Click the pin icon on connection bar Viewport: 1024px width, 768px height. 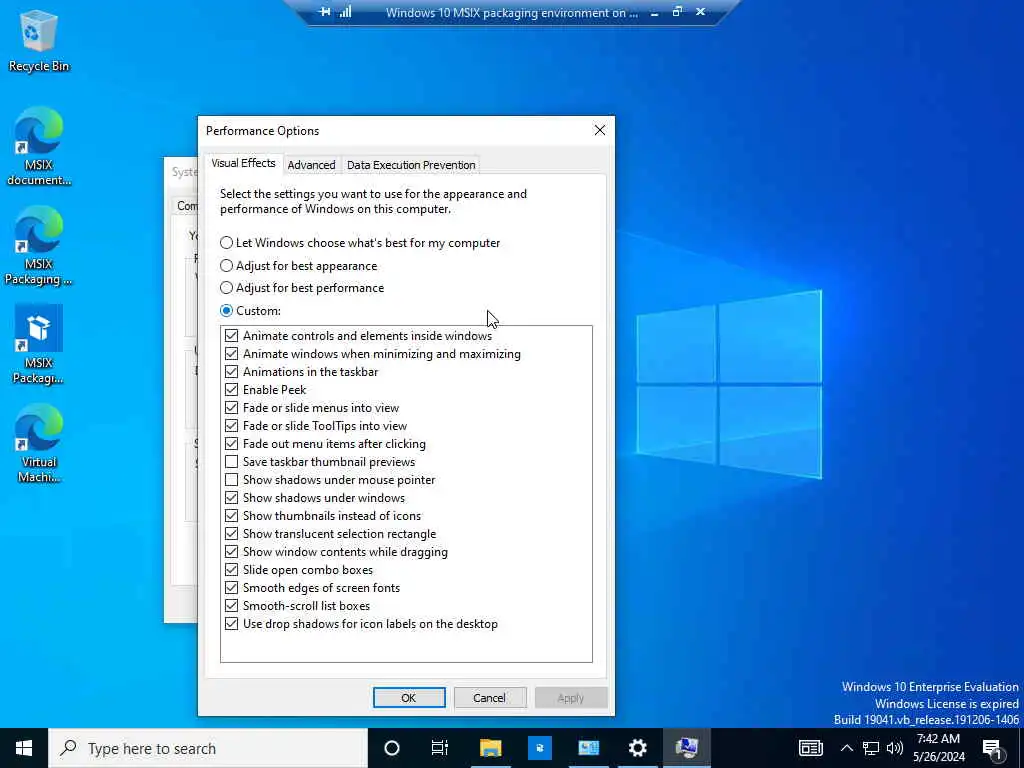(324, 12)
